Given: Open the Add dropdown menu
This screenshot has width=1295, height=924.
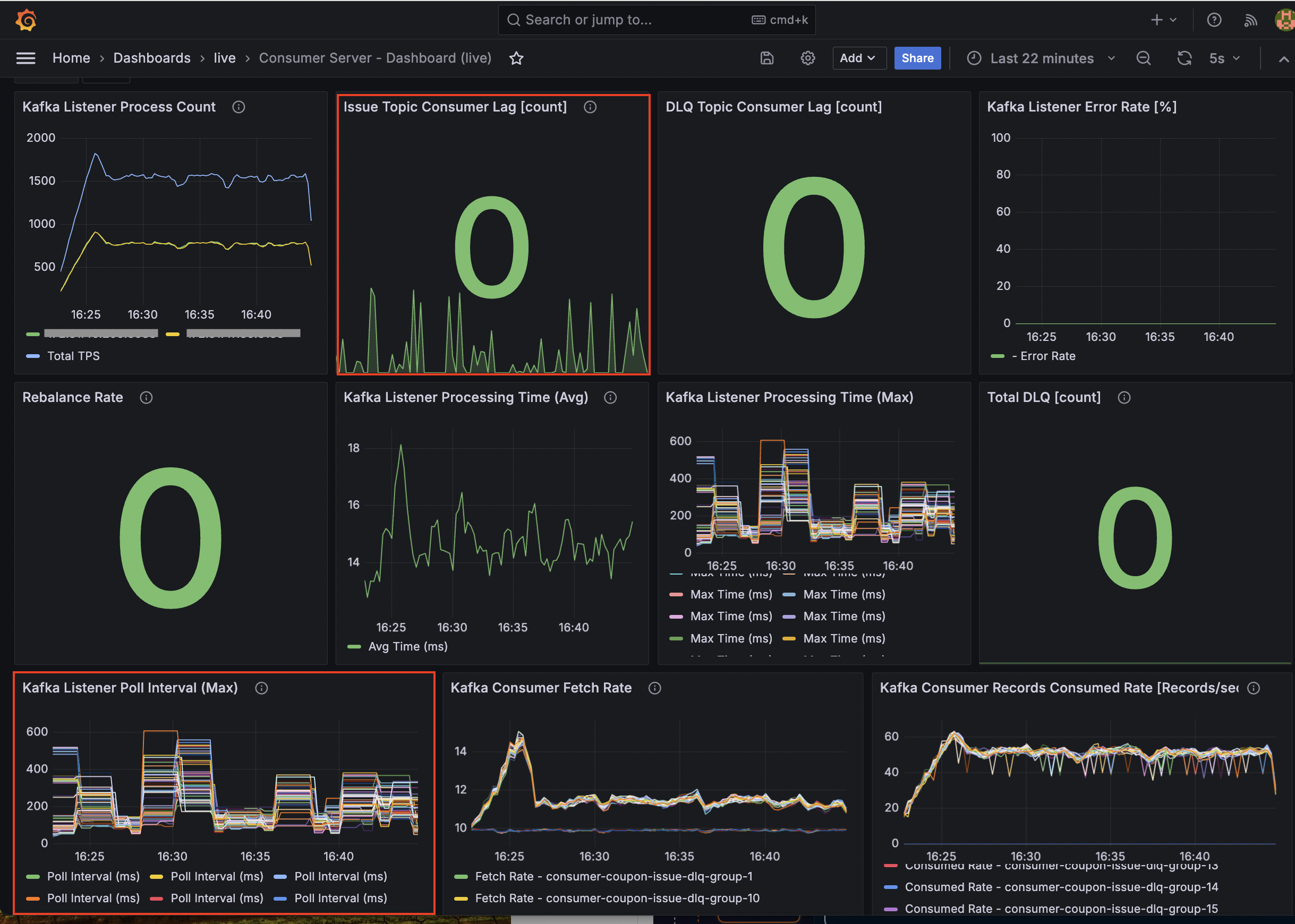Looking at the screenshot, I should pos(858,58).
